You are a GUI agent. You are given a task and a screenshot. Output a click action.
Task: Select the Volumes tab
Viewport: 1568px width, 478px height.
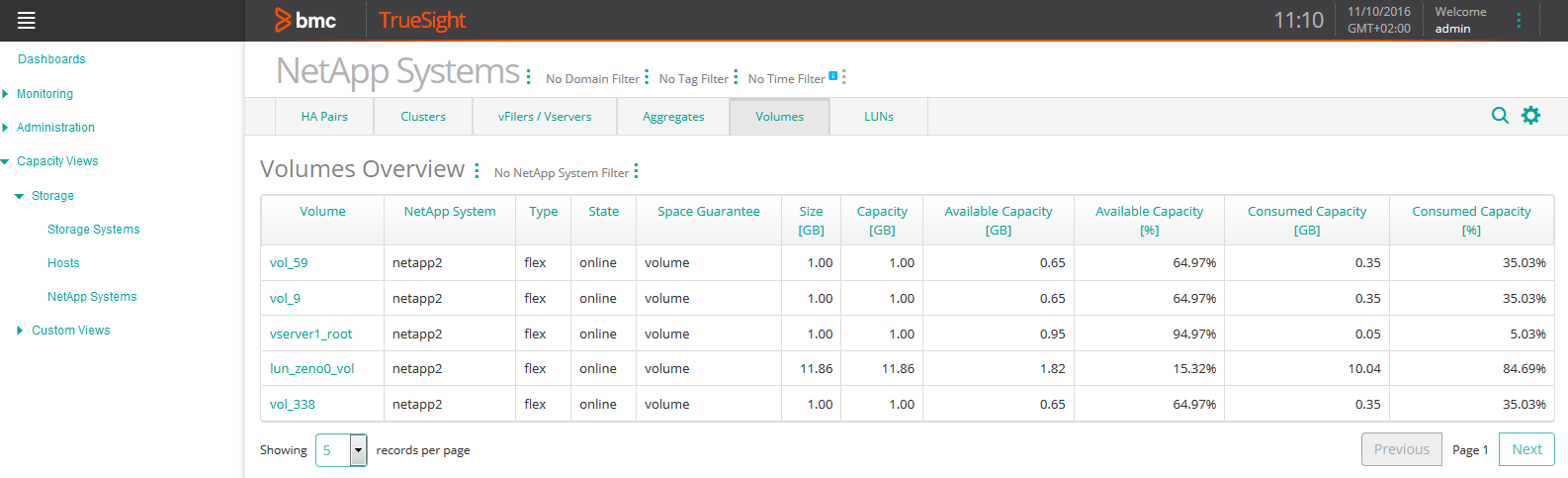[x=780, y=117]
